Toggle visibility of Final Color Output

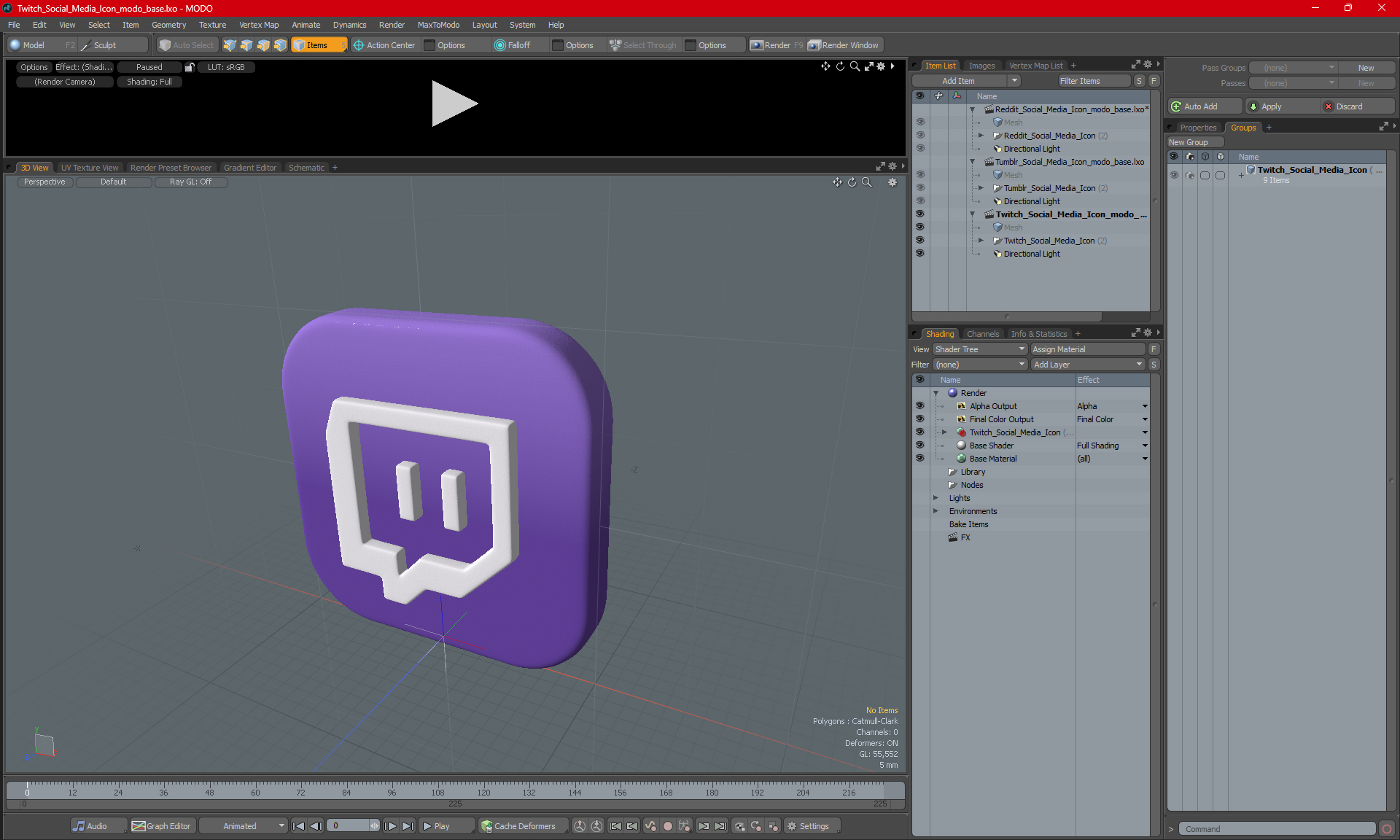click(x=919, y=419)
